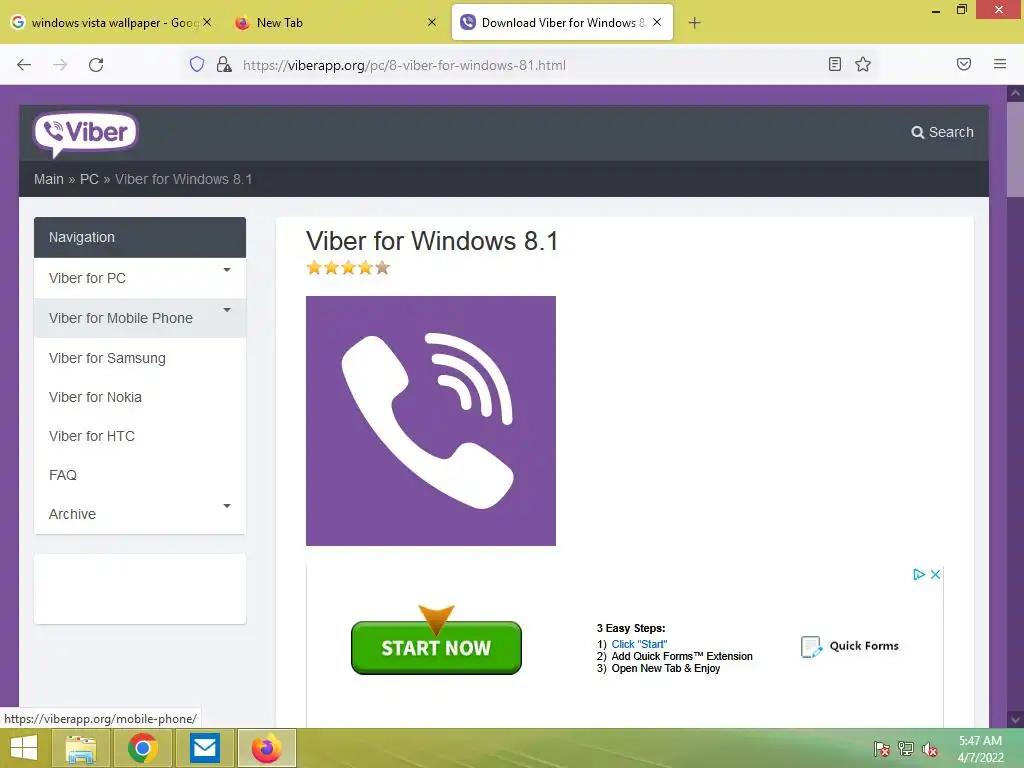Click the Firefox taskbar icon
This screenshot has width=1024, height=768.
[x=266, y=748]
